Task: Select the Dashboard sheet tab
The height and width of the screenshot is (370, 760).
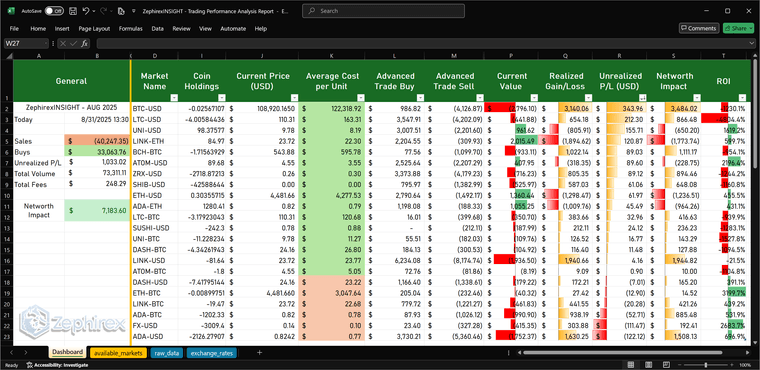Action: tap(67, 352)
